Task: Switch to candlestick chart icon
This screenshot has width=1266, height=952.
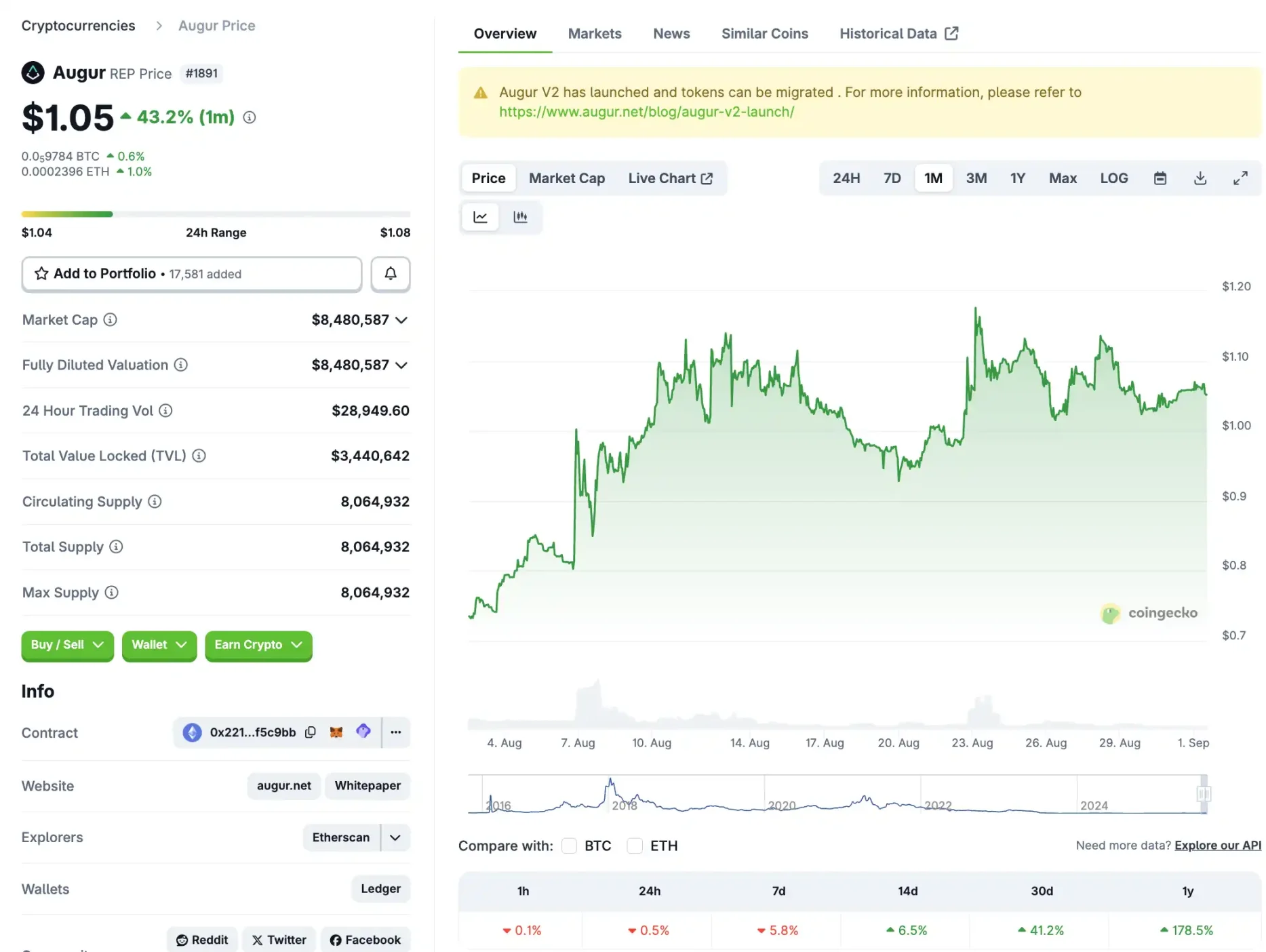Action: coord(521,217)
